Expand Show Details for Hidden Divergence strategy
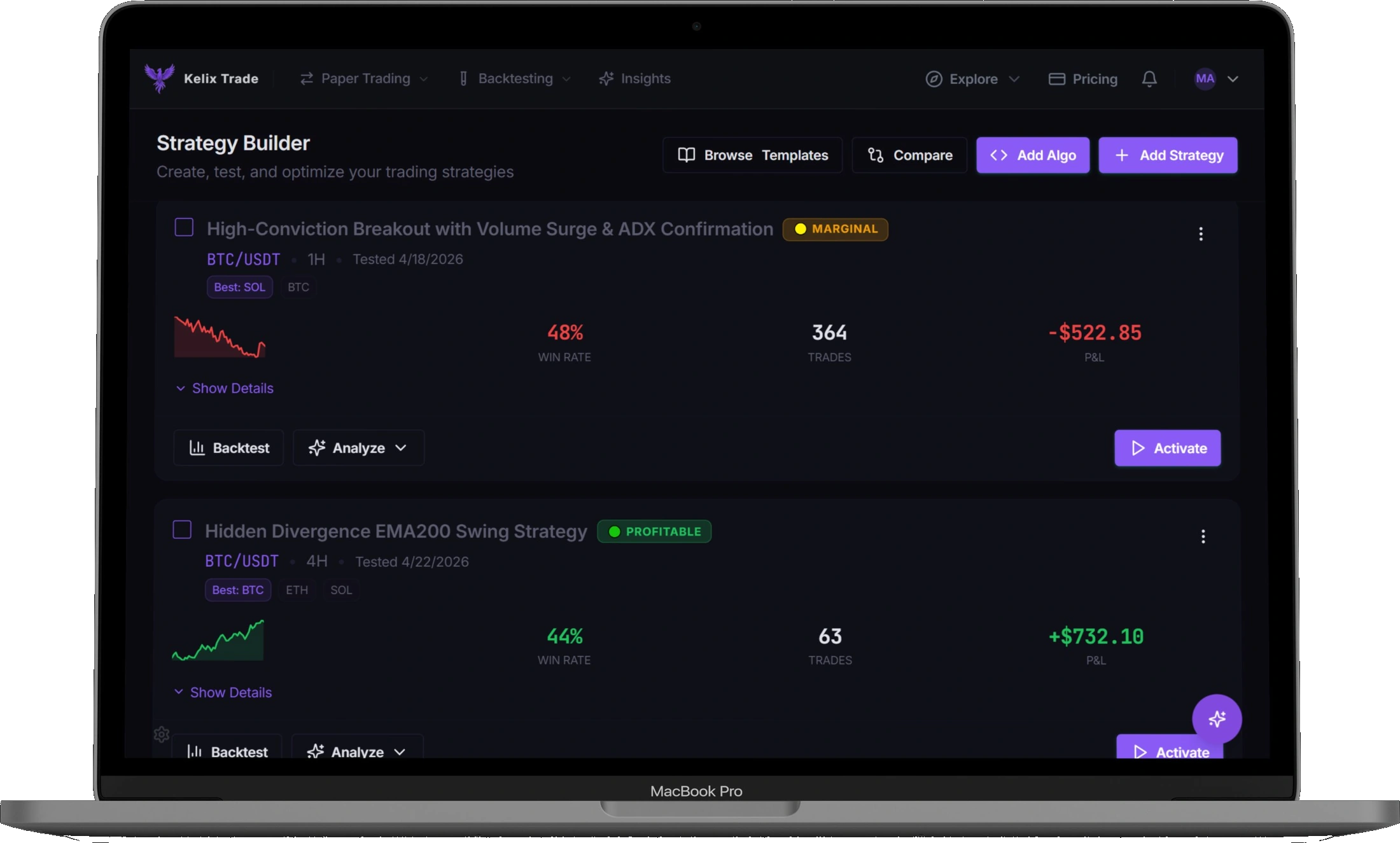 point(223,692)
